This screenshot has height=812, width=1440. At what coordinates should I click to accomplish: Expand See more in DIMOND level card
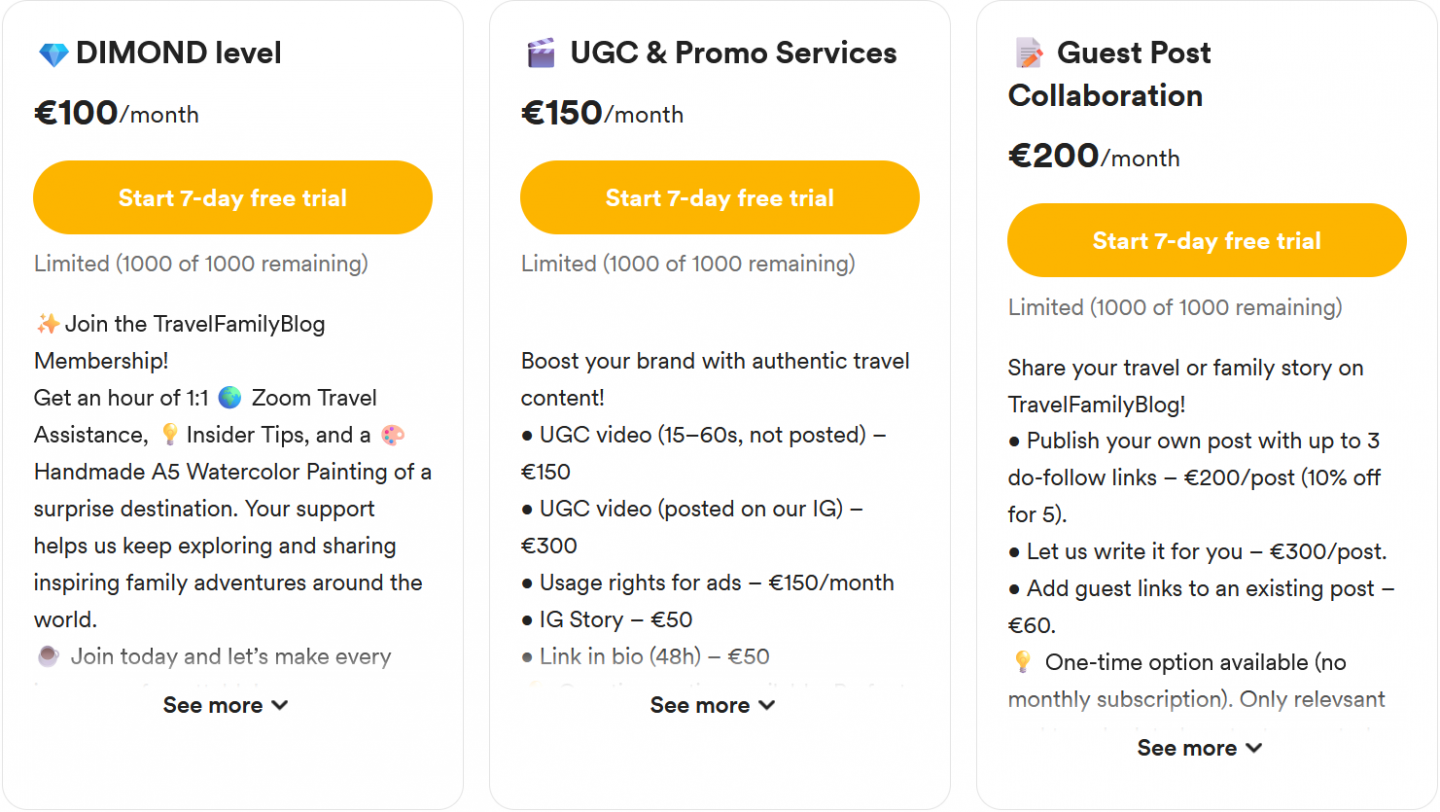(225, 705)
